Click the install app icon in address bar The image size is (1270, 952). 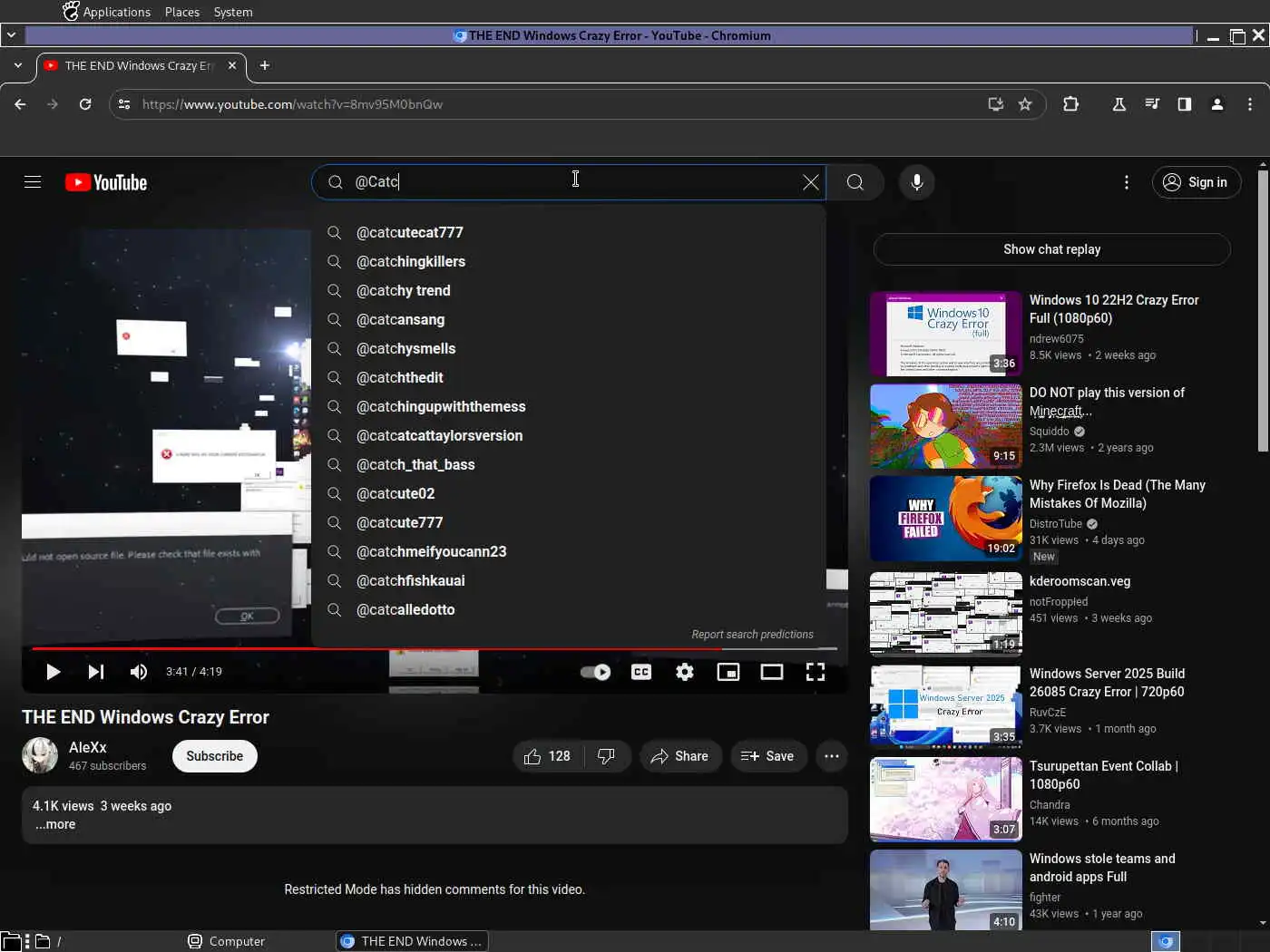[996, 104]
